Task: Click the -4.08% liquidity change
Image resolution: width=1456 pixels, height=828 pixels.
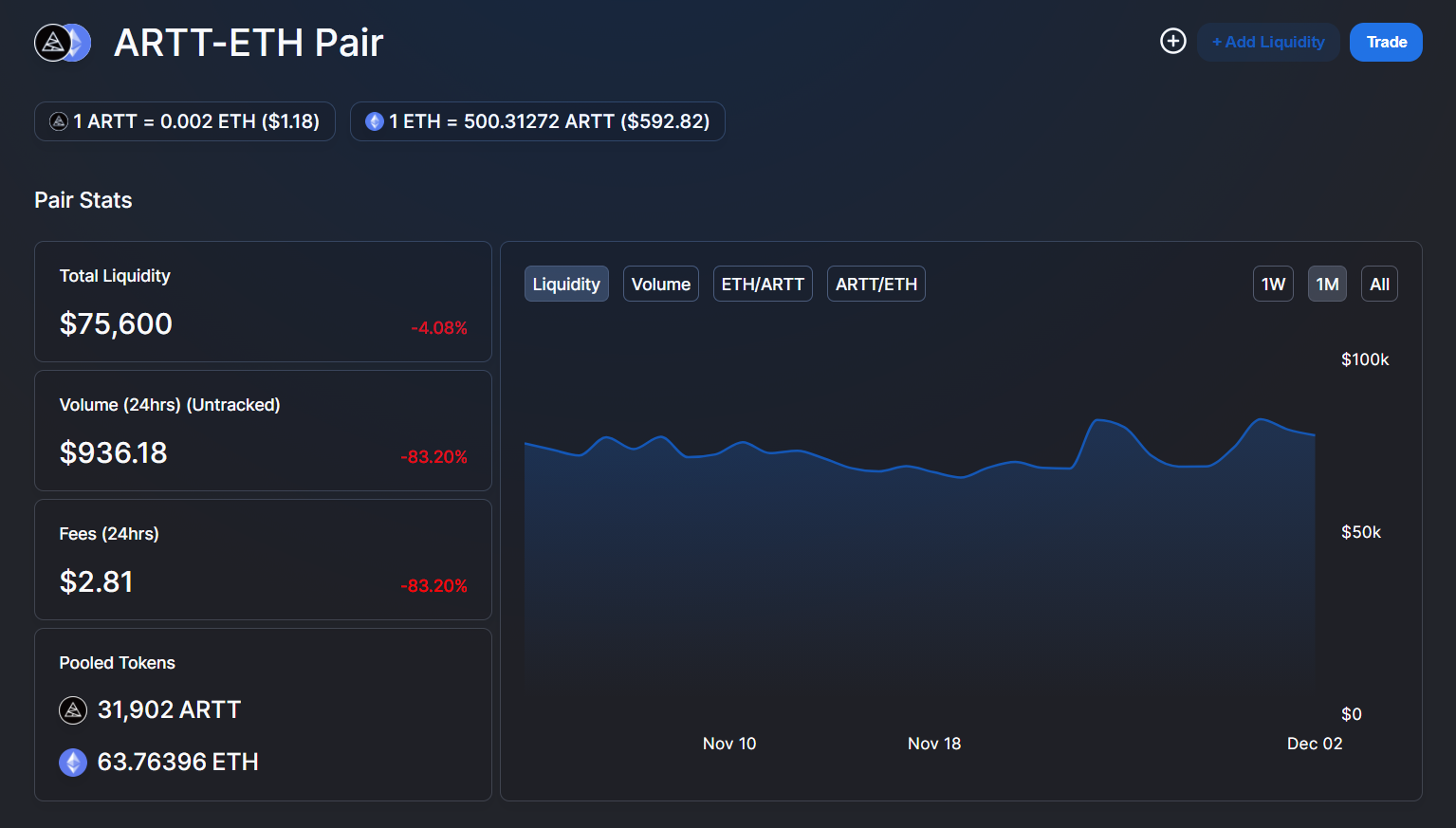Action: (x=439, y=328)
